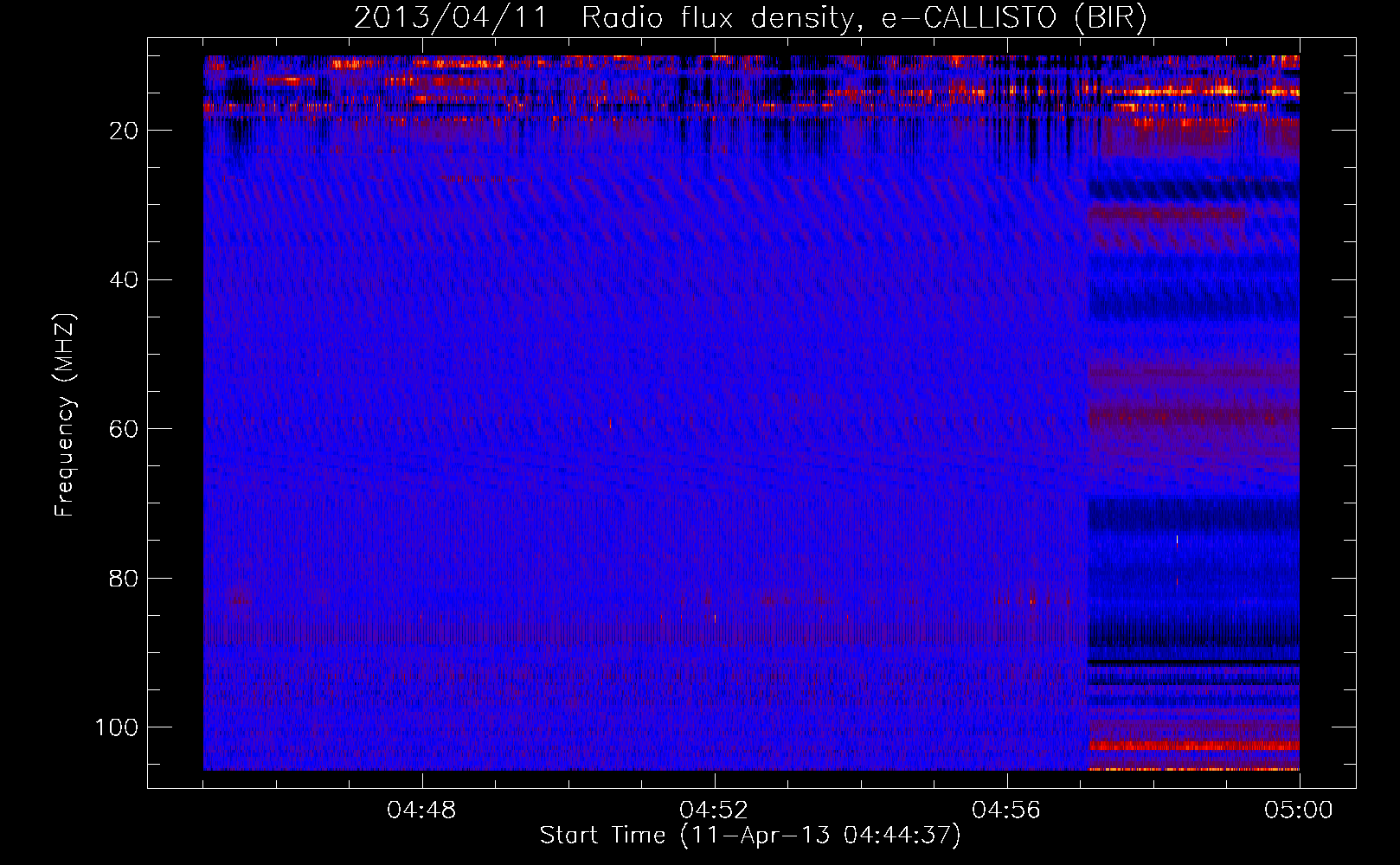Click the 05:00 time tick label
Viewport: 1400px width, 865px height.
click(1299, 811)
